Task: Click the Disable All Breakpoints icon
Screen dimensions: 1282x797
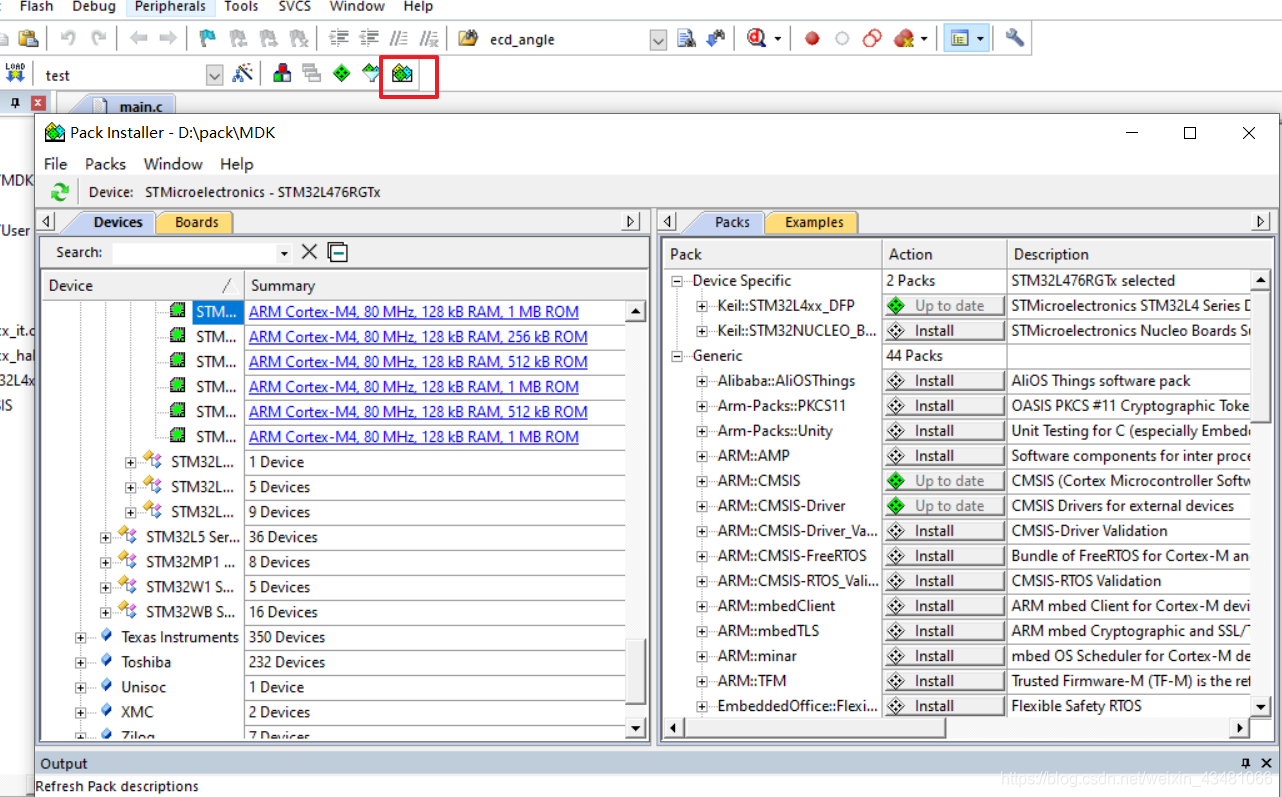Action: pos(872,39)
